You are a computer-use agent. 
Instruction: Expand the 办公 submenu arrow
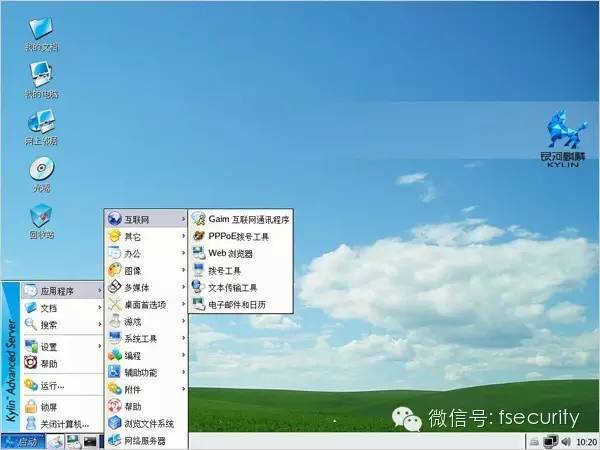point(183,253)
